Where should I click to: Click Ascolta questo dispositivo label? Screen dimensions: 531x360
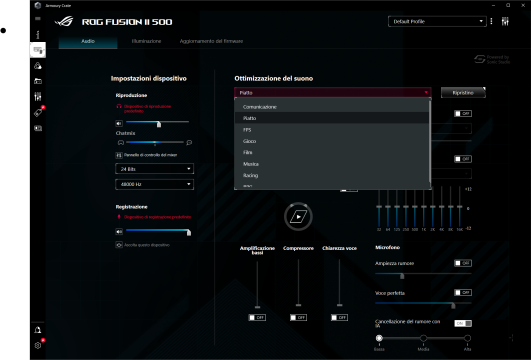tap(147, 245)
